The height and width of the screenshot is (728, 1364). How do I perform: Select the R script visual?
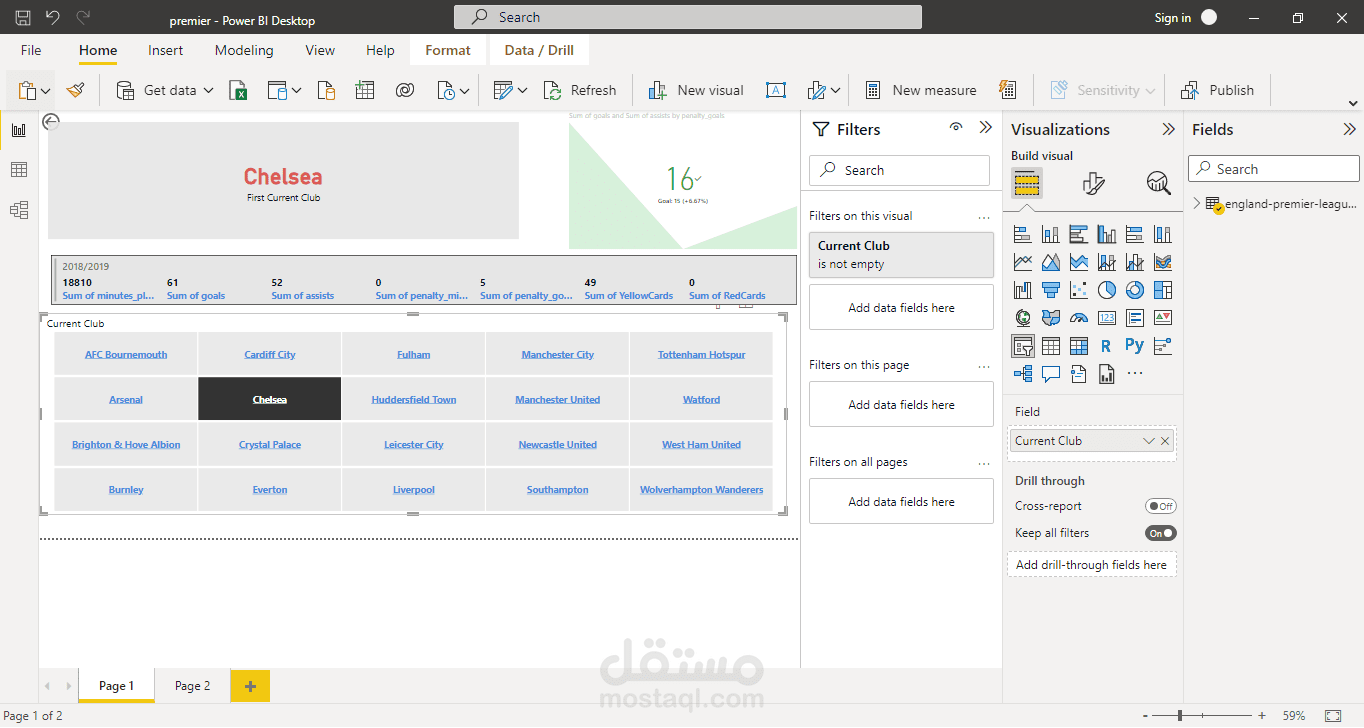point(1106,346)
